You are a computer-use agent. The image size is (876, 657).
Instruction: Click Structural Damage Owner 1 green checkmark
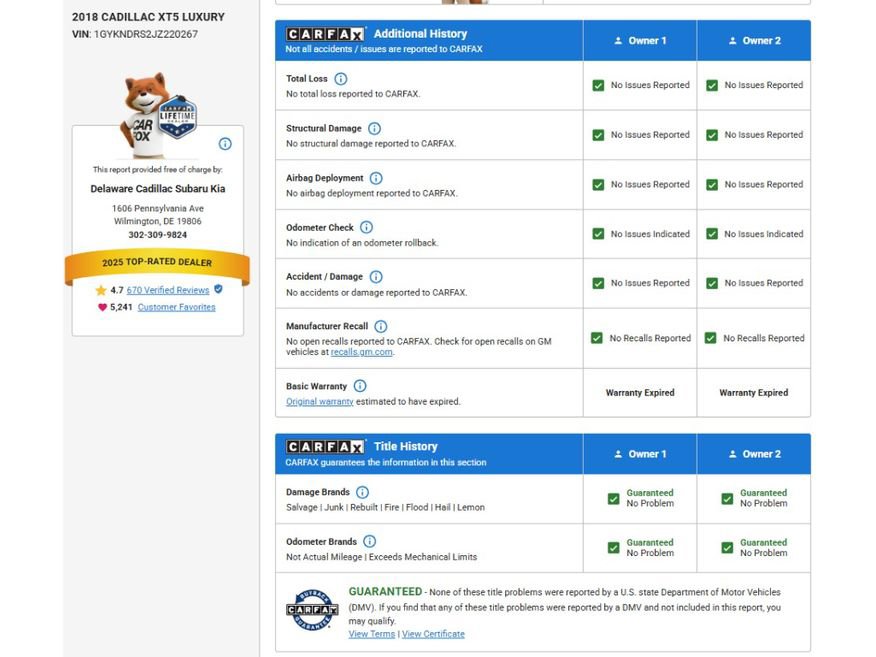click(598, 135)
